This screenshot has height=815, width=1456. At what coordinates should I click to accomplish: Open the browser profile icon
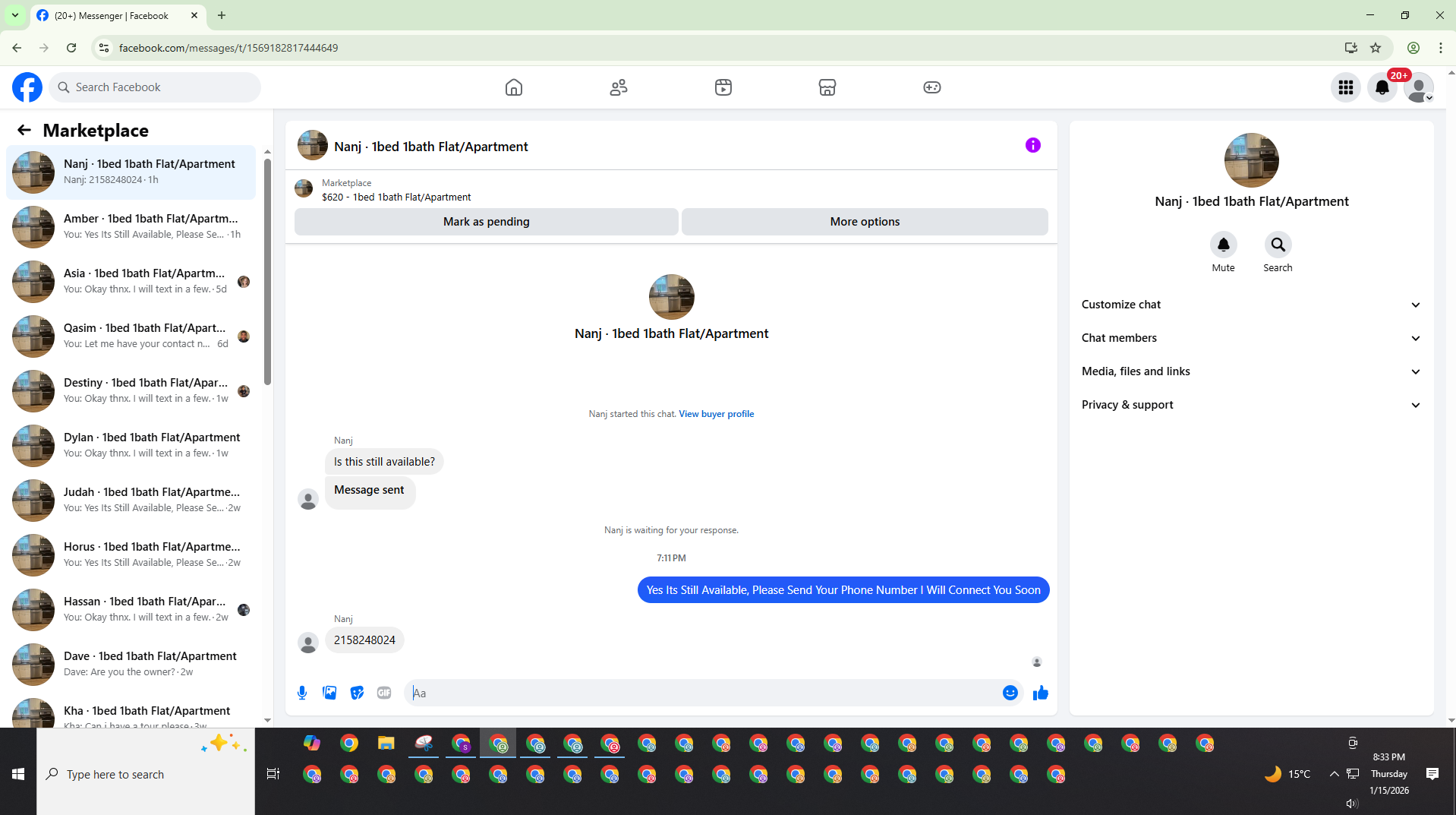pyautogui.click(x=1413, y=48)
